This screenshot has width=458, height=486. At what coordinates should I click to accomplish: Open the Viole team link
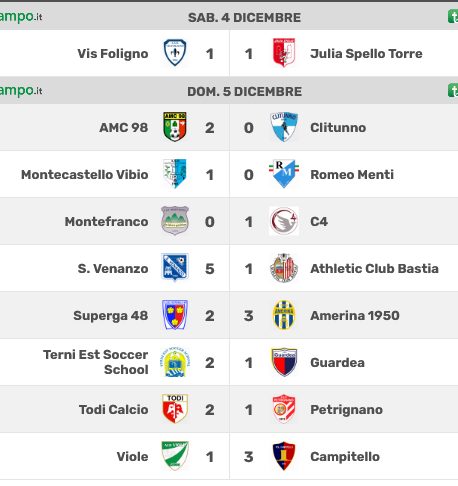[x=133, y=456]
